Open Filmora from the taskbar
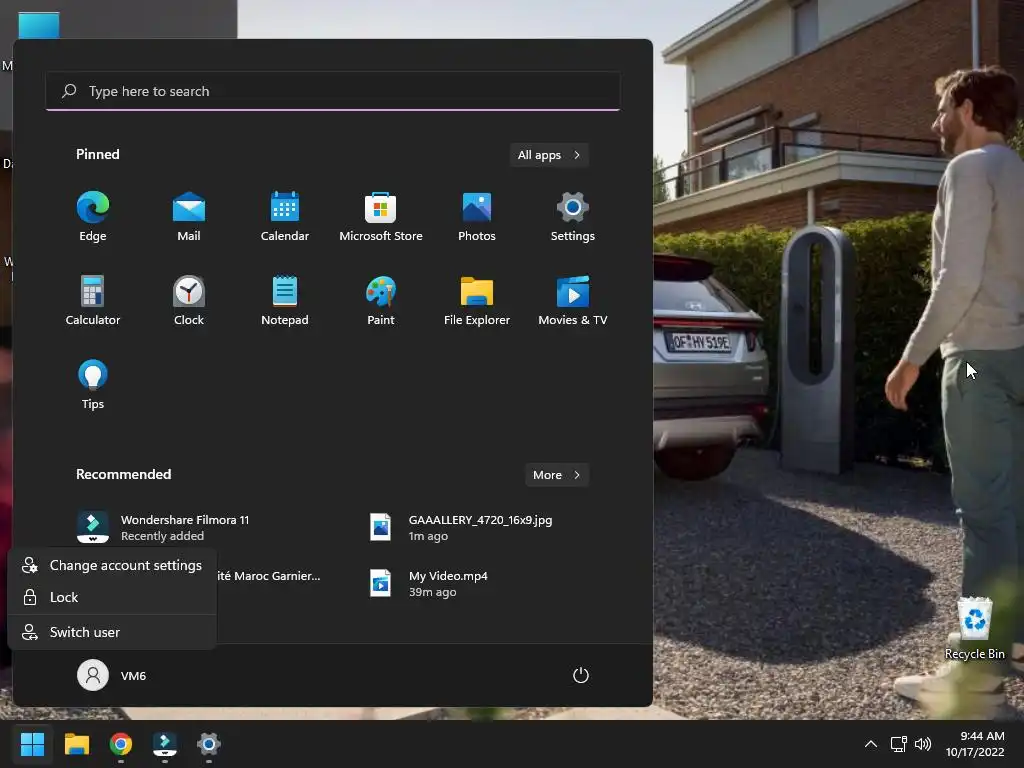The image size is (1024, 768). click(x=165, y=744)
